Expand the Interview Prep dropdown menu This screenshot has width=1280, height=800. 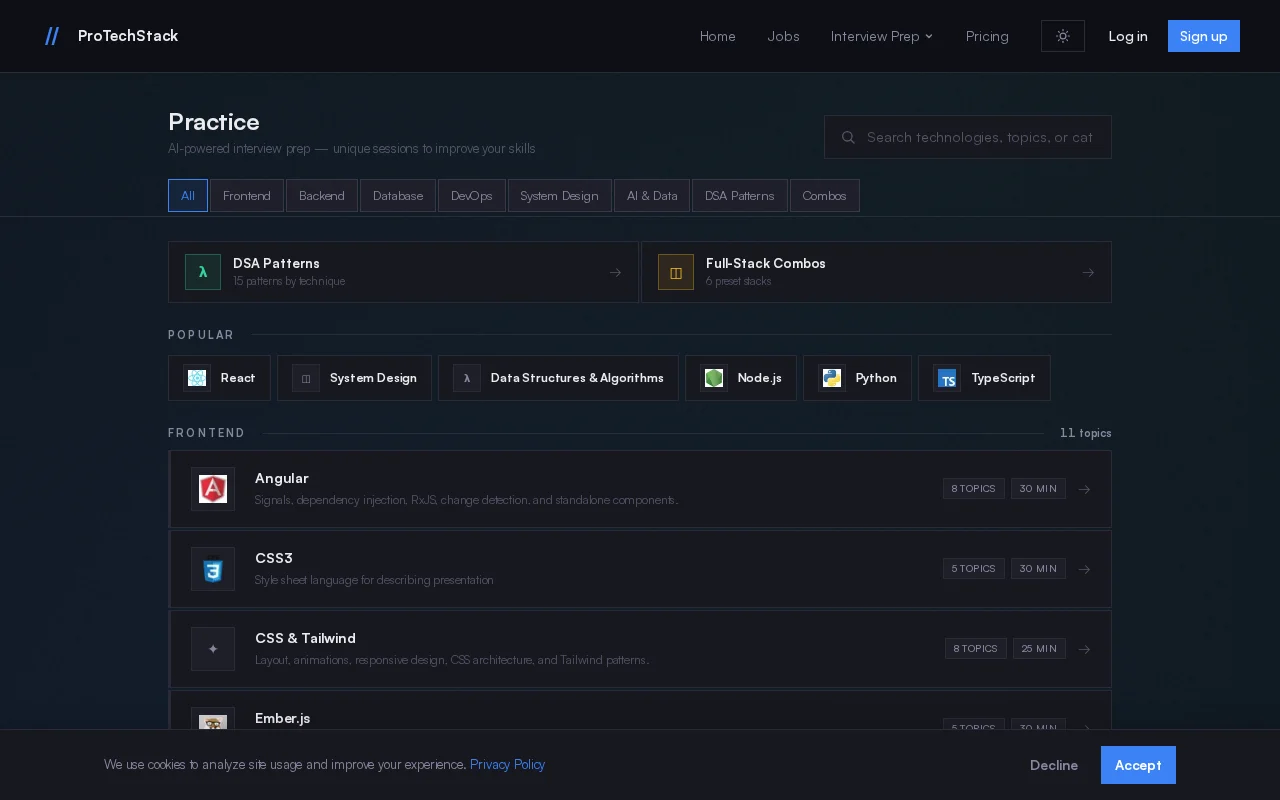point(882,36)
